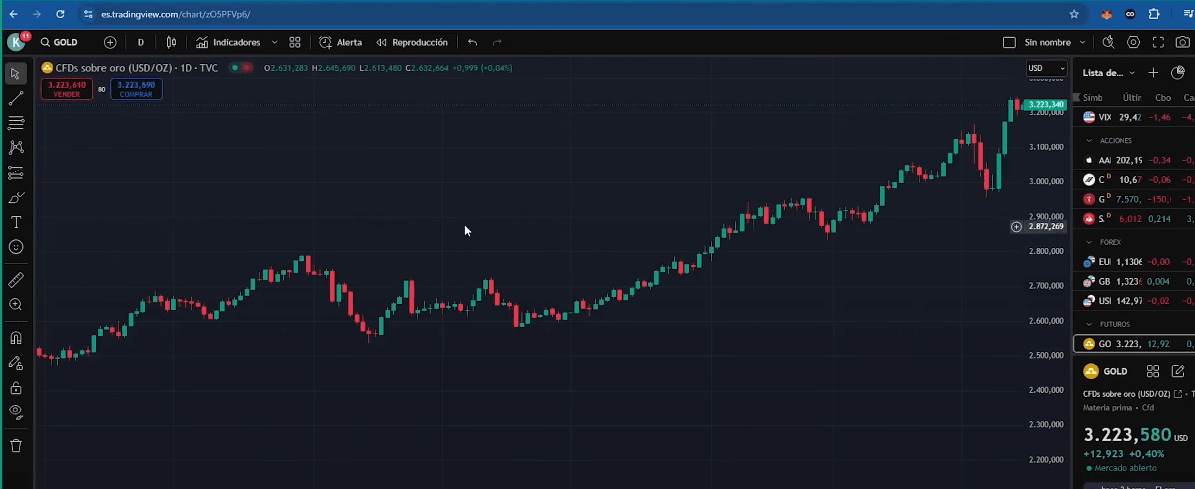The height and width of the screenshot is (489, 1195).
Task: Toggle the magnet mode
Action: pyautogui.click(x=15, y=337)
